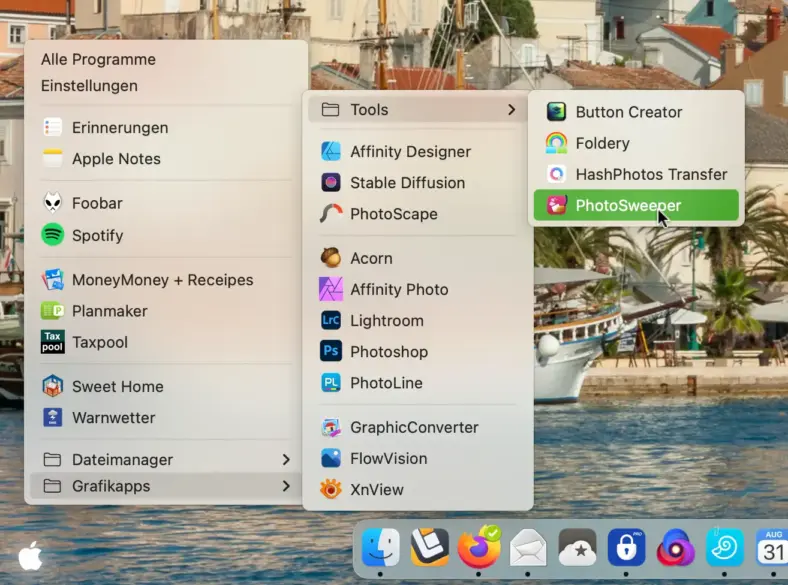Open the Alle Programme entry

point(98,59)
